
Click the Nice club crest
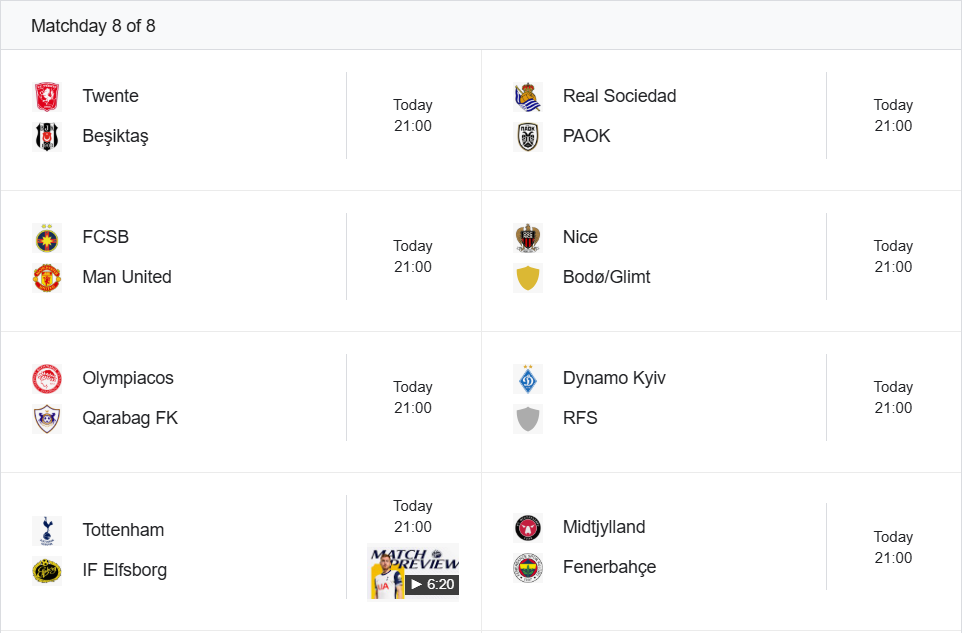[x=528, y=238]
